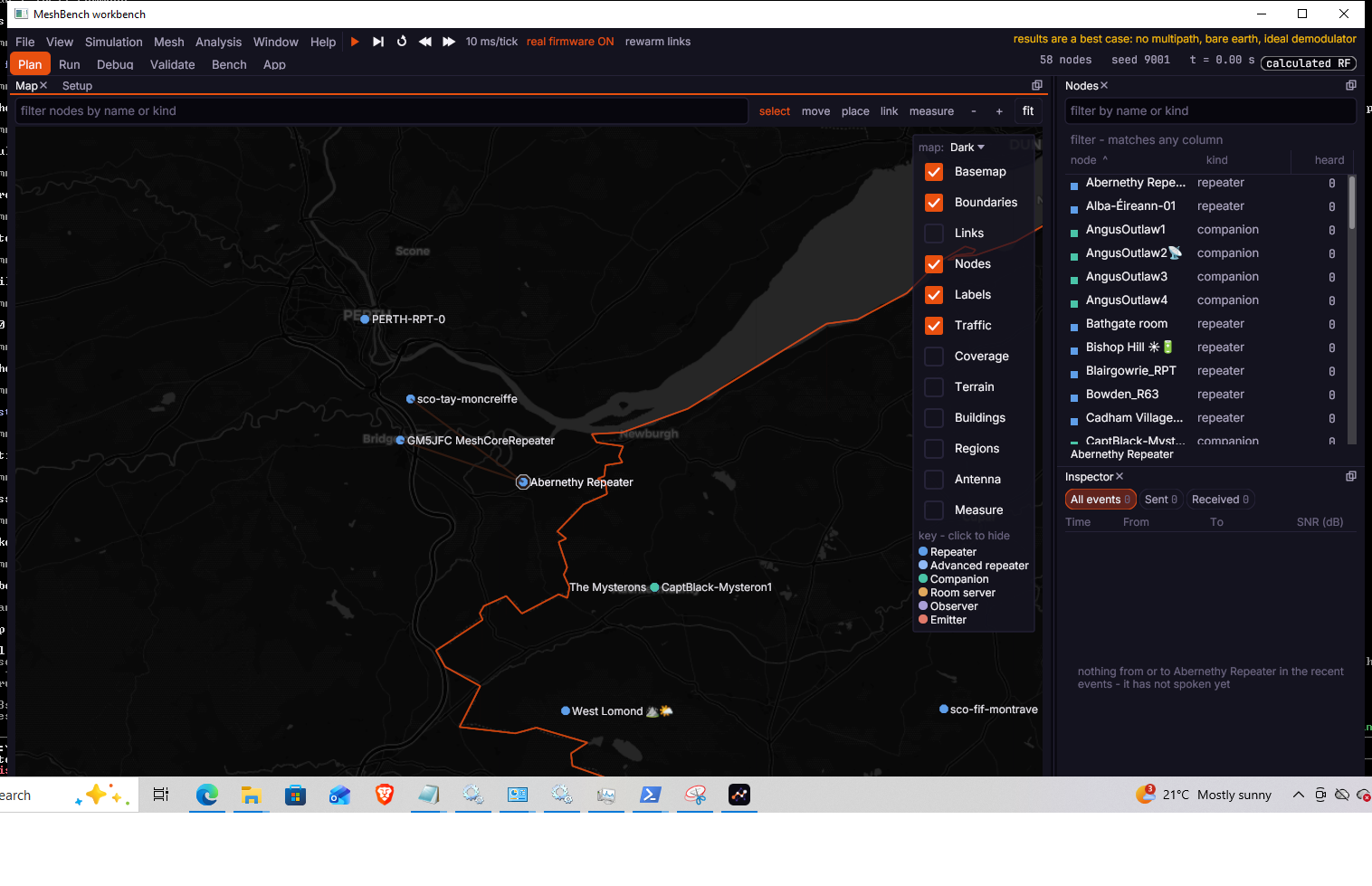Viewport: 1372px width, 886px height.
Task: Step the simulation forward one tick
Action: click(378, 42)
